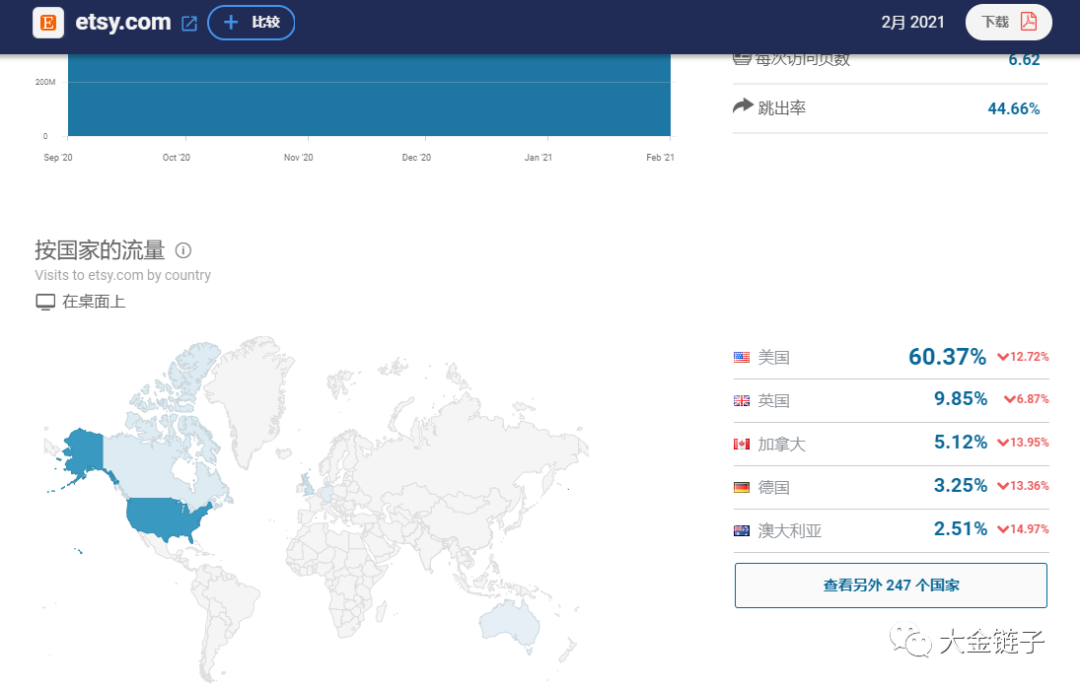Click the 200M y-axis label
Screen dimensions: 1080x689
coord(45,82)
